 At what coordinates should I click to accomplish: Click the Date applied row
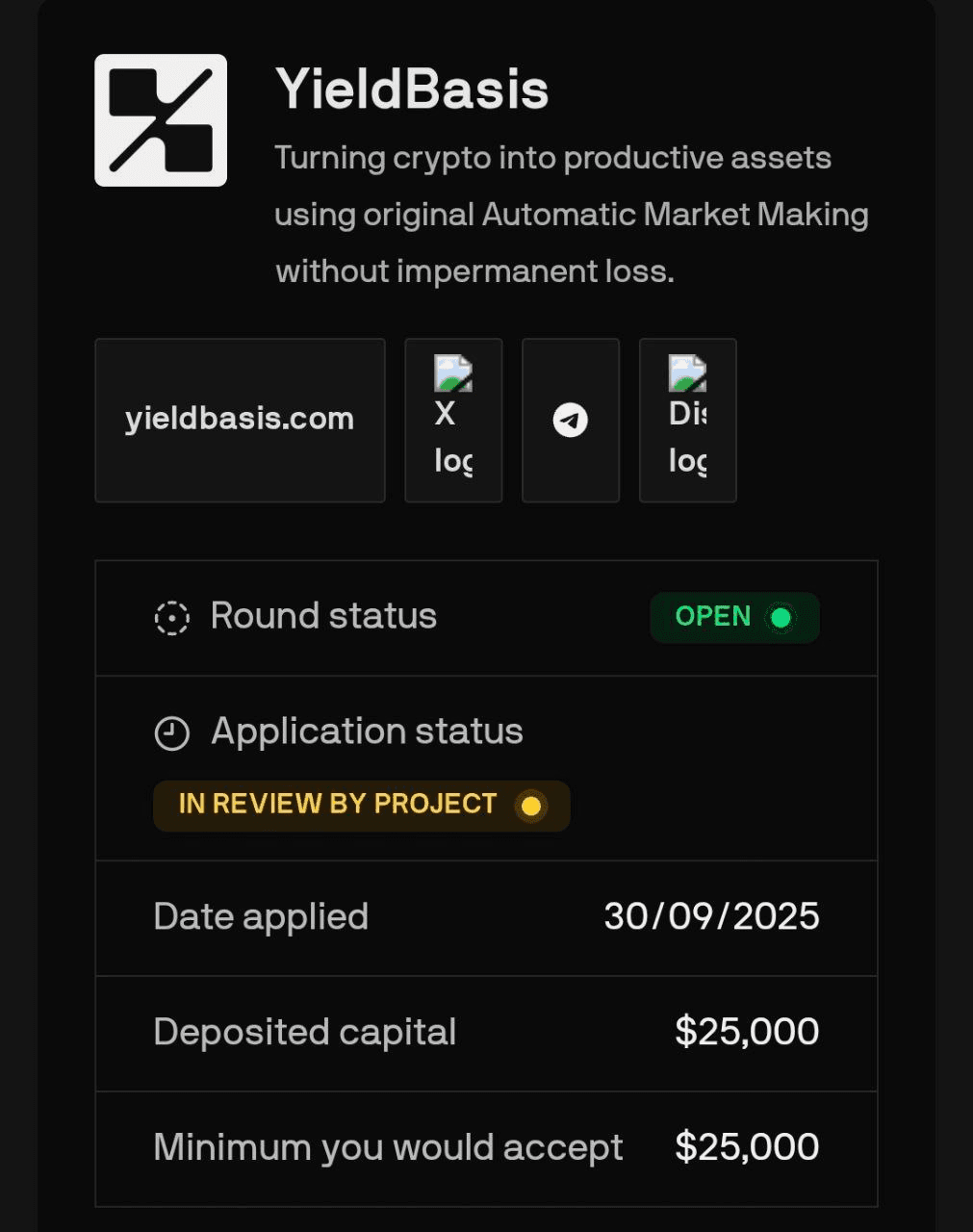tap(486, 918)
